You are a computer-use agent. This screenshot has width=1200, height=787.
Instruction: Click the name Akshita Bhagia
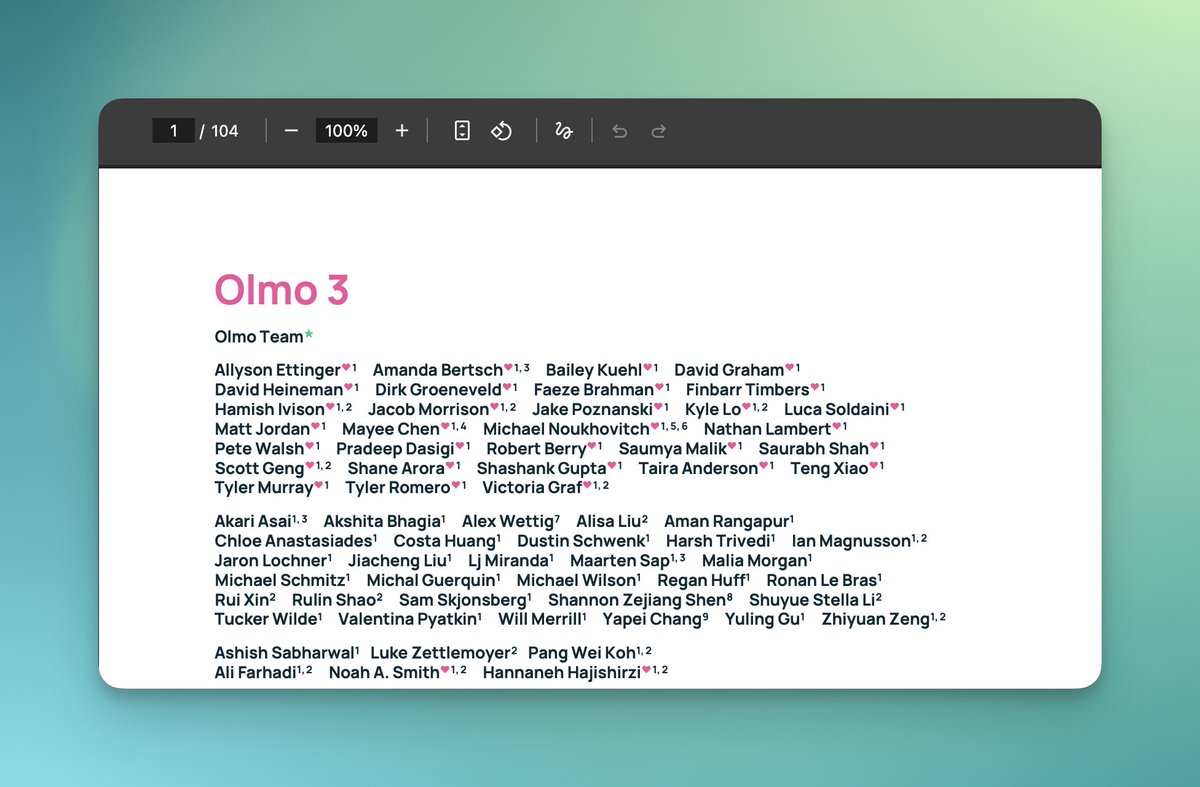click(x=381, y=521)
